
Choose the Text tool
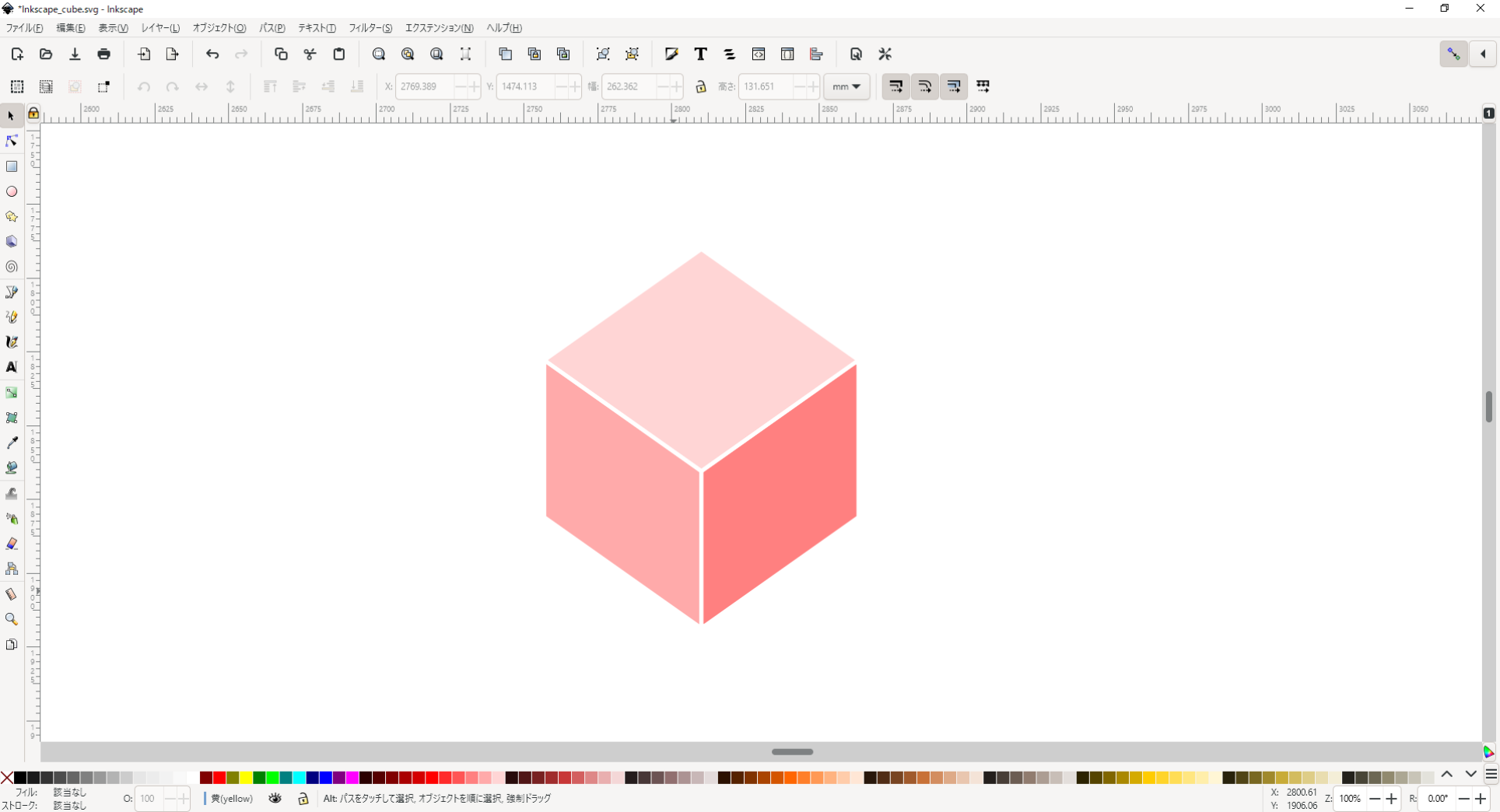[11, 367]
